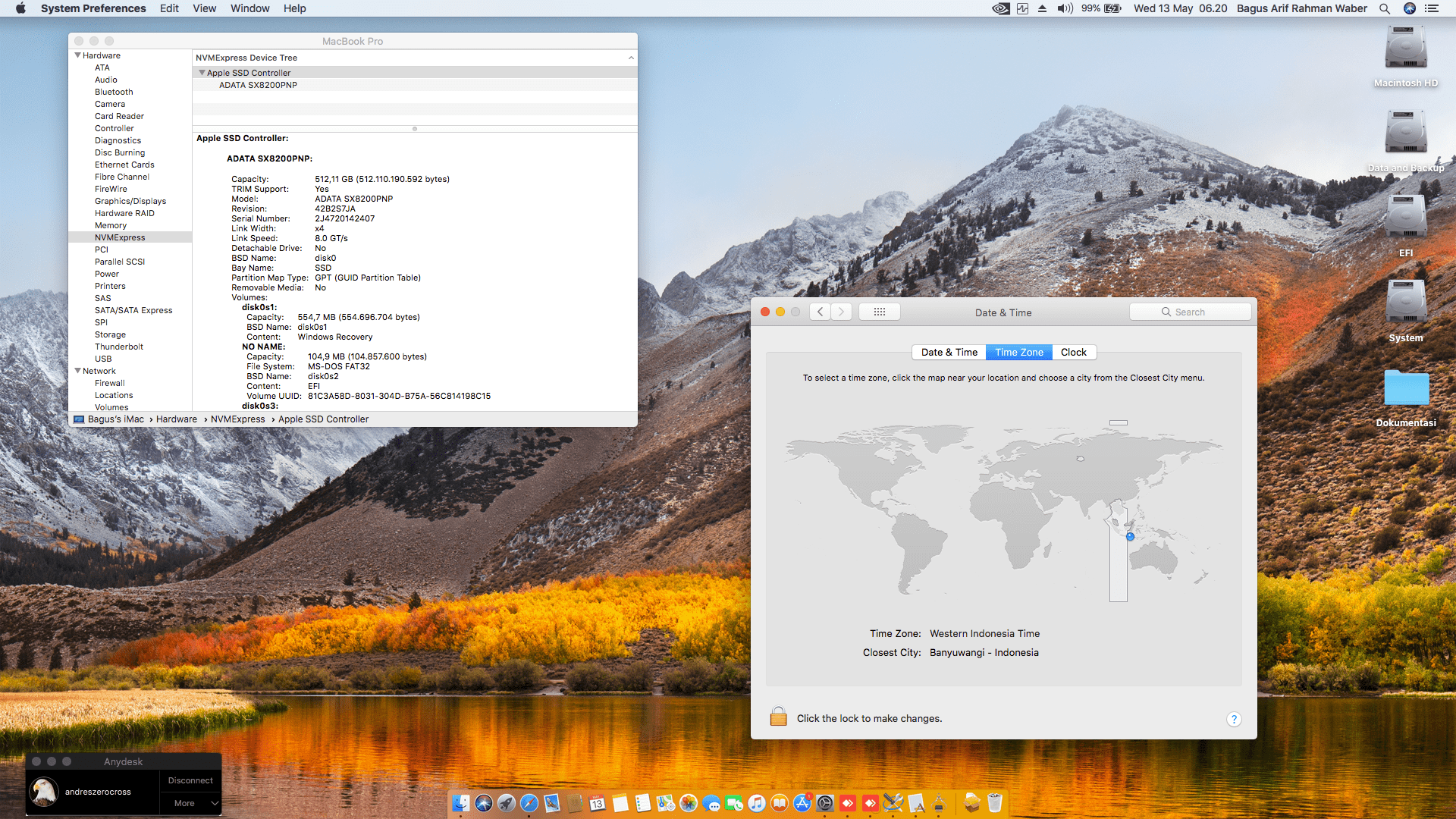The image size is (1456, 819).
Task: Click user name Bagus Arif Rahman Waber
Action: tap(1301, 8)
